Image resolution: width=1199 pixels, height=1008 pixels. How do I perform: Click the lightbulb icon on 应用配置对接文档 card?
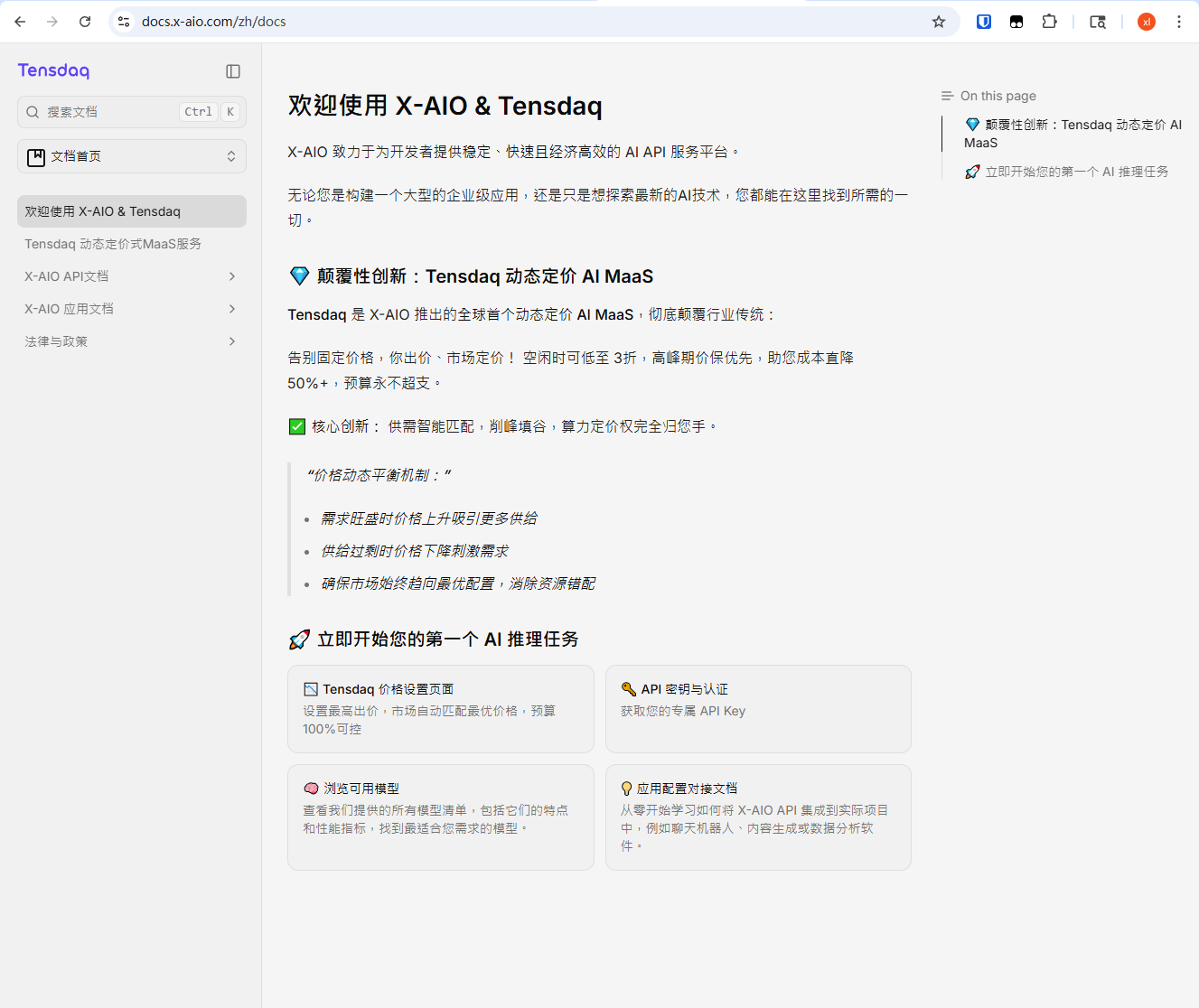click(626, 789)
